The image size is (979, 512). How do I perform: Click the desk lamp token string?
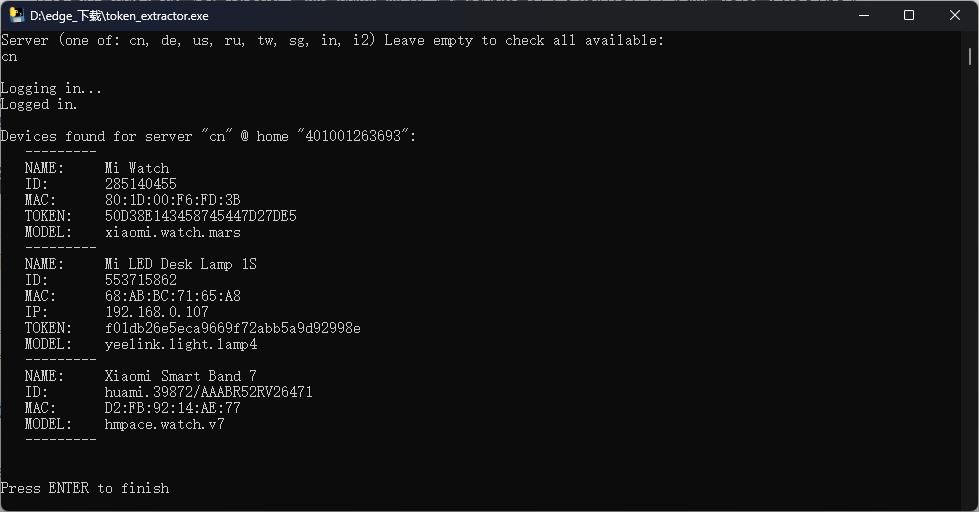(x=232, y=328)
